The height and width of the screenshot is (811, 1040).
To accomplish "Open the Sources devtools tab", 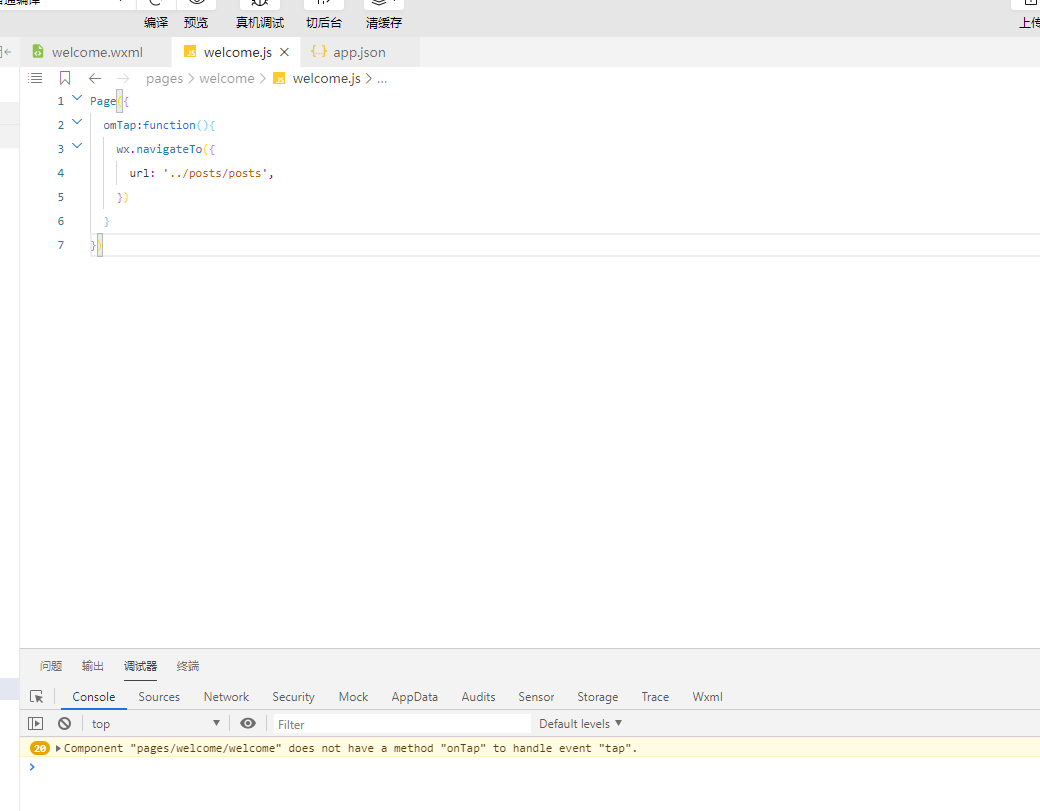I will tap(159, 697).
